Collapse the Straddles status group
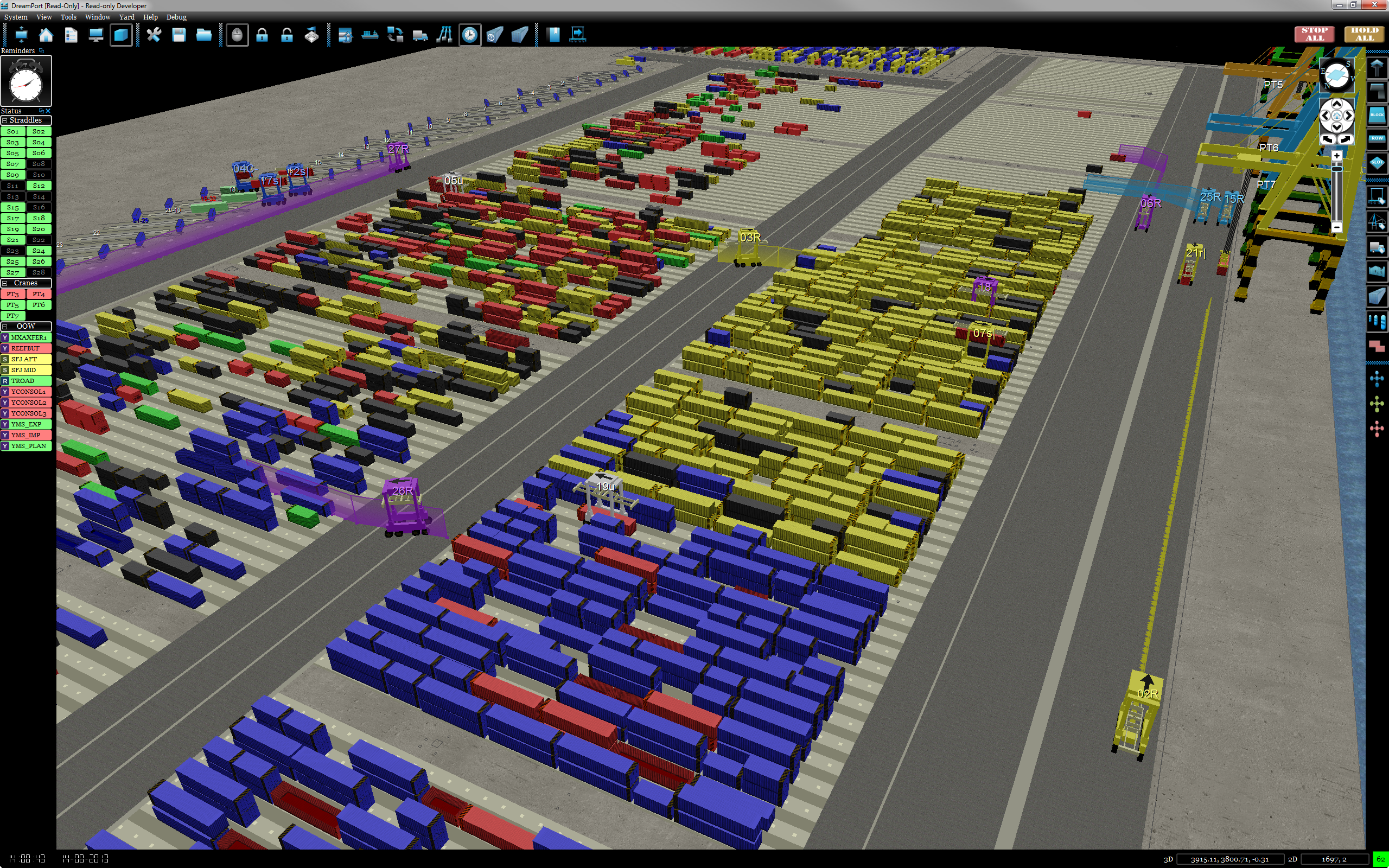 pyautogui.click(x=4, y=120)
